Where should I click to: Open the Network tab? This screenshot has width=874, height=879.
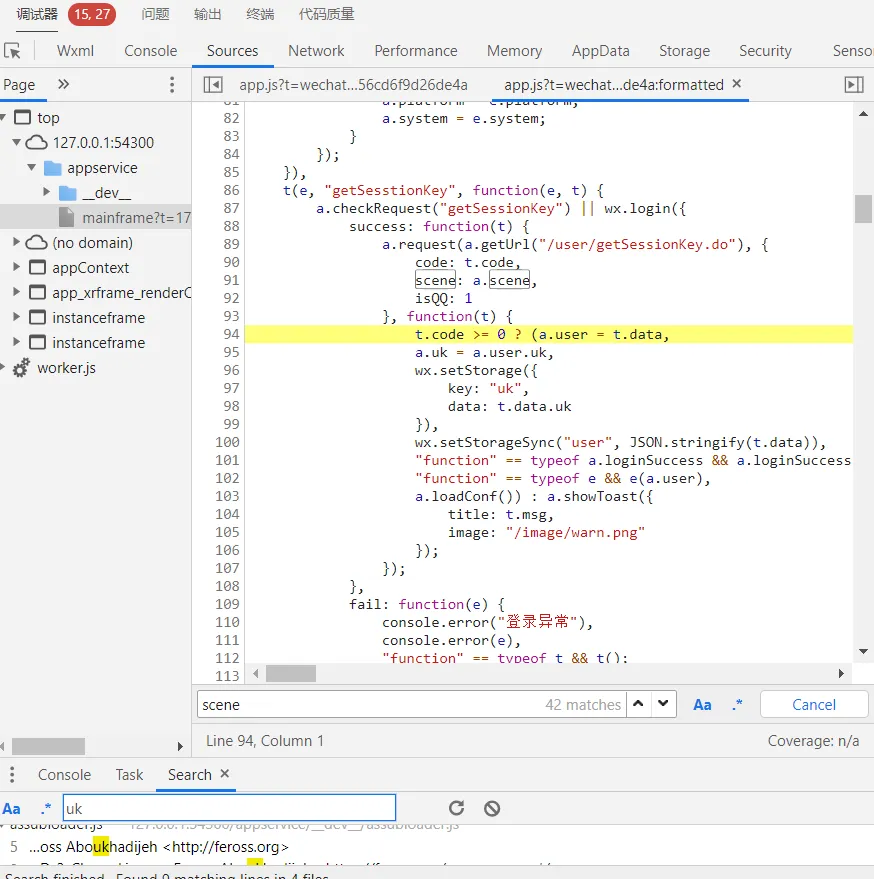316,51
